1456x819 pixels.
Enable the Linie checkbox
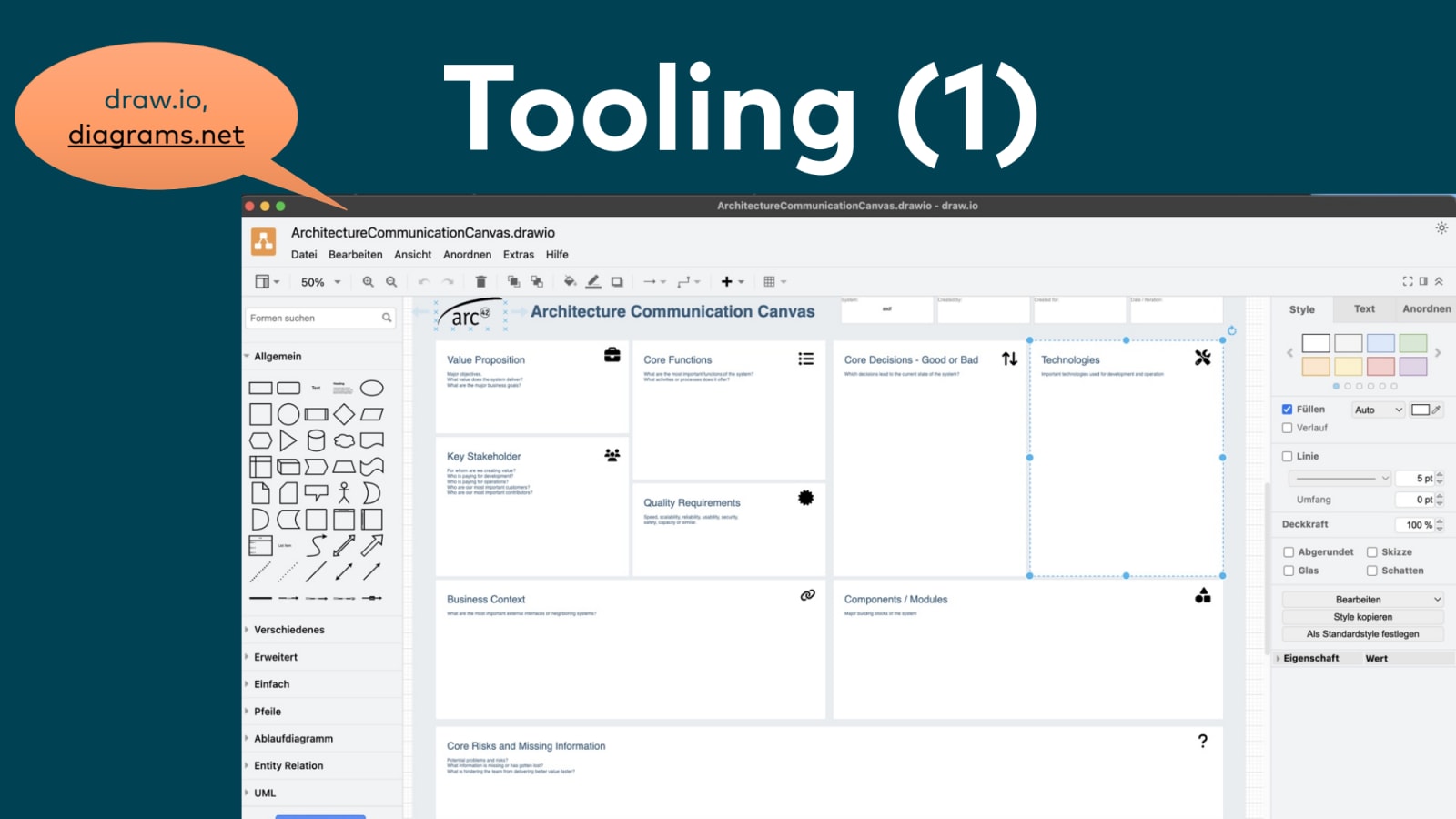point(1287,457)
